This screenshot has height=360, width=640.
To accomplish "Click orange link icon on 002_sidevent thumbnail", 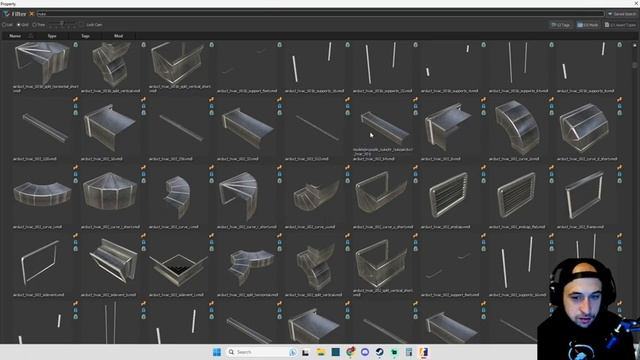I will [x=76, y=236].
